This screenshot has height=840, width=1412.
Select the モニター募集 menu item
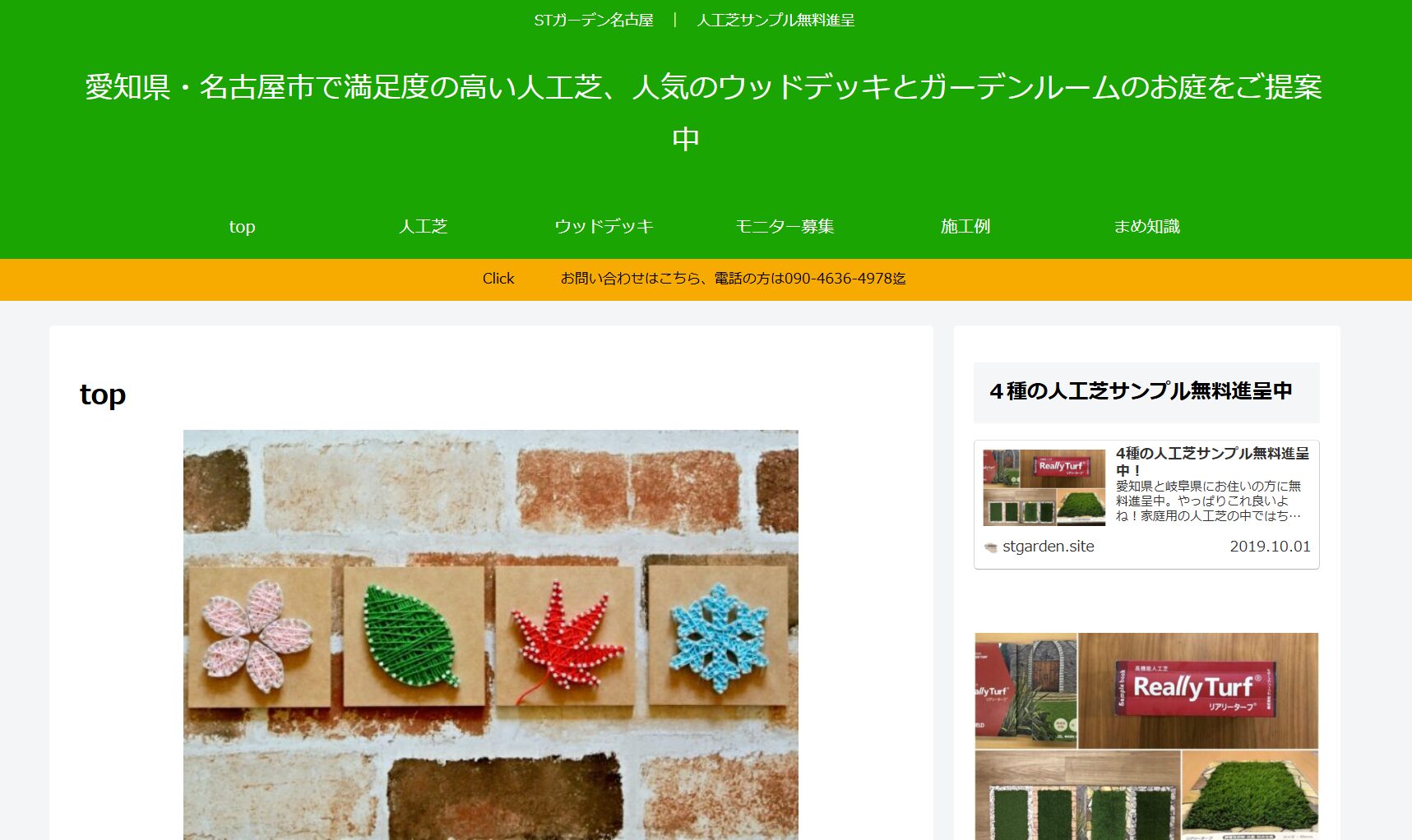(x=785, y=226)
